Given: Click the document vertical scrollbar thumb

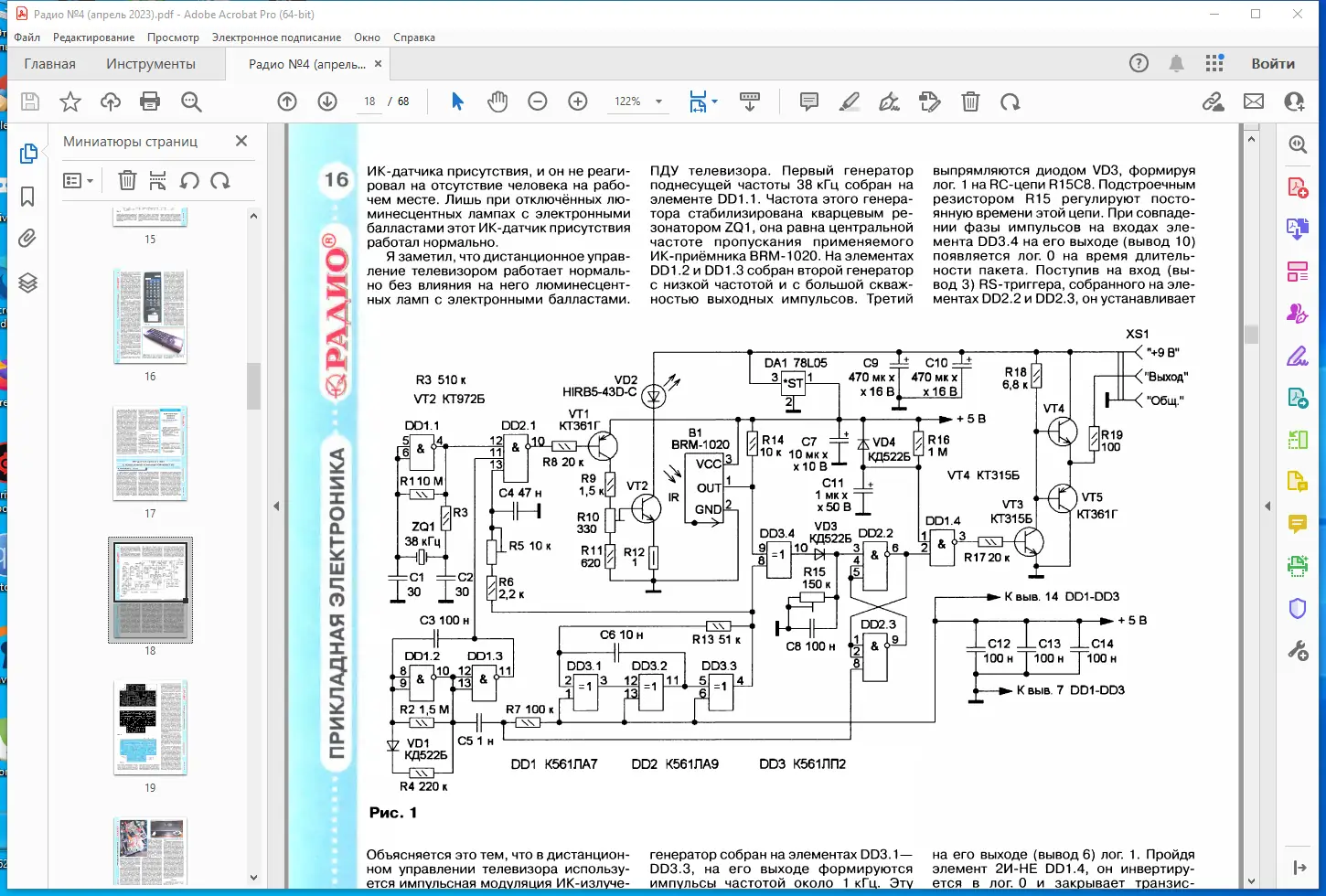Looking at the screenshot, I should (1251, 336).
